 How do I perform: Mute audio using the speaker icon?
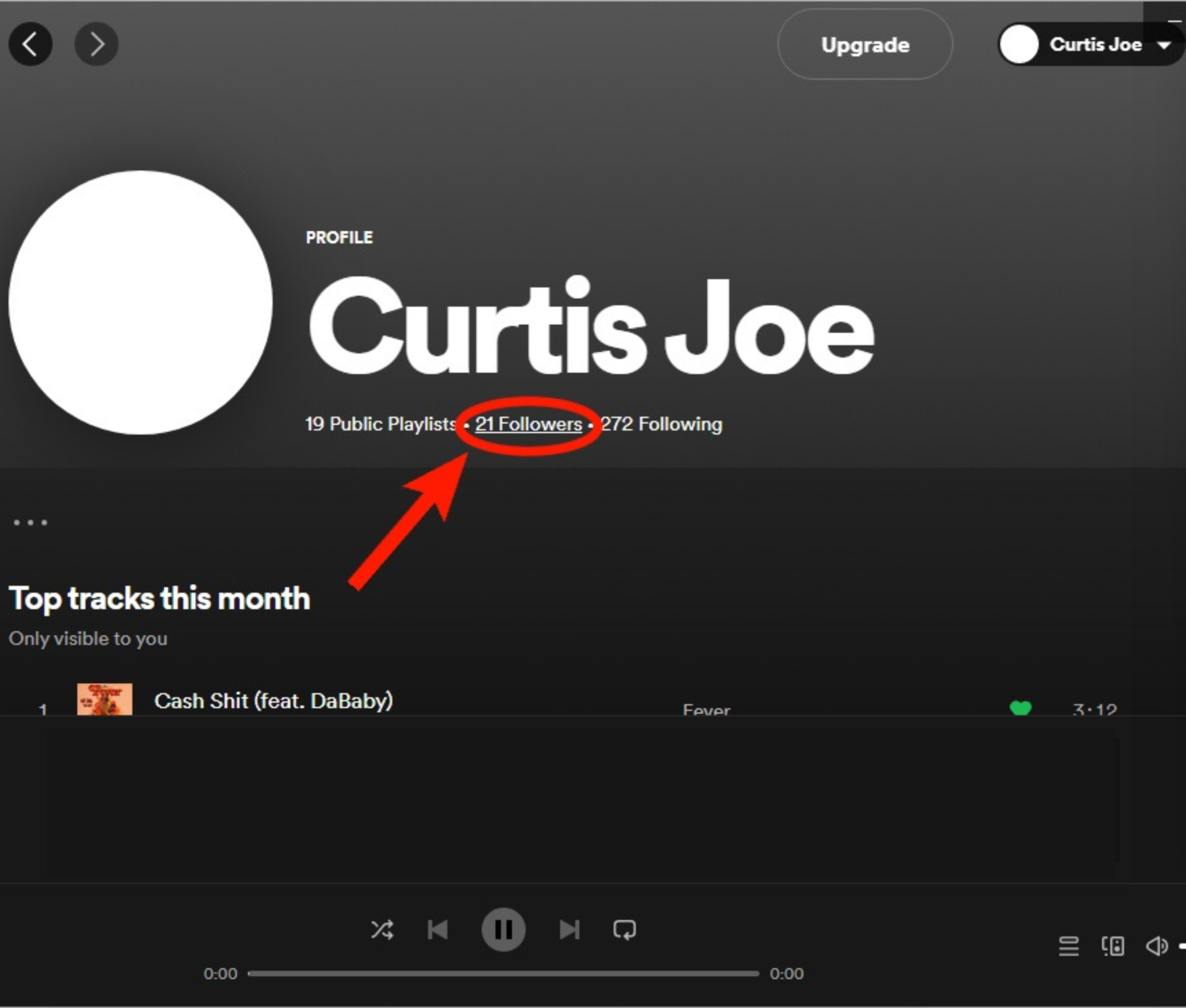1156,946
